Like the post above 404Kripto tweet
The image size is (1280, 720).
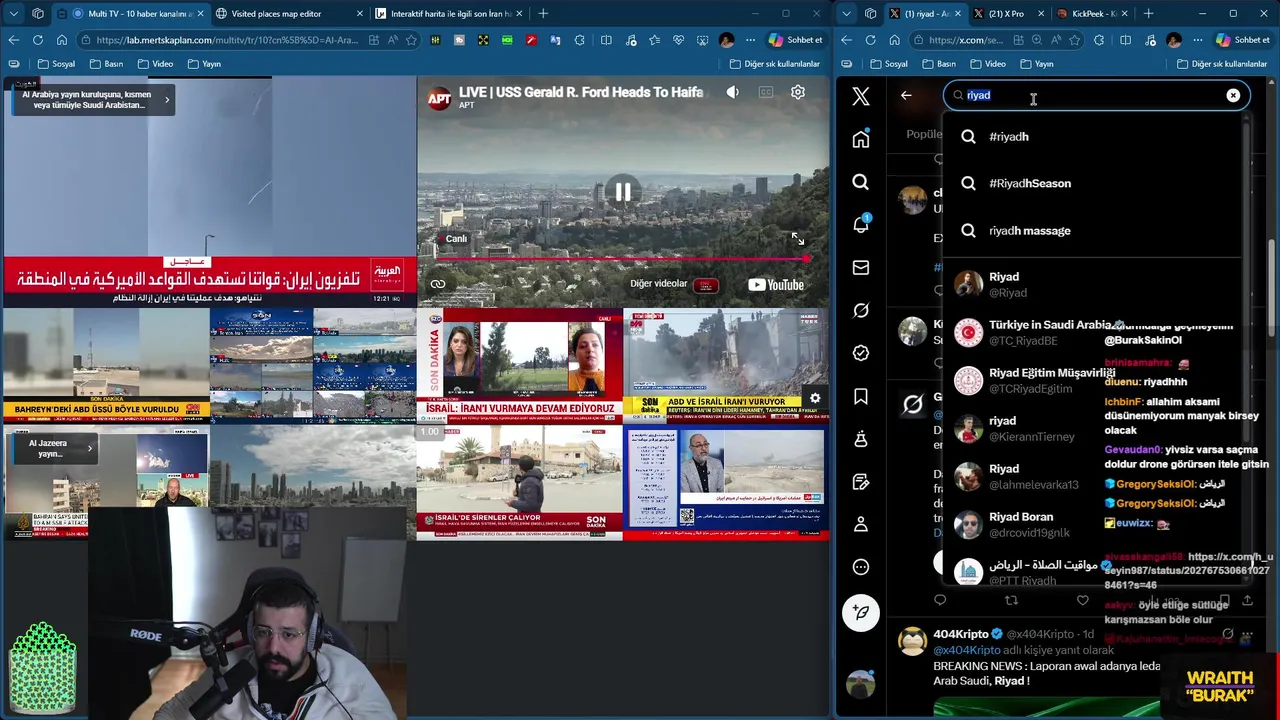pyautogui.click(x=1082, y=600)
